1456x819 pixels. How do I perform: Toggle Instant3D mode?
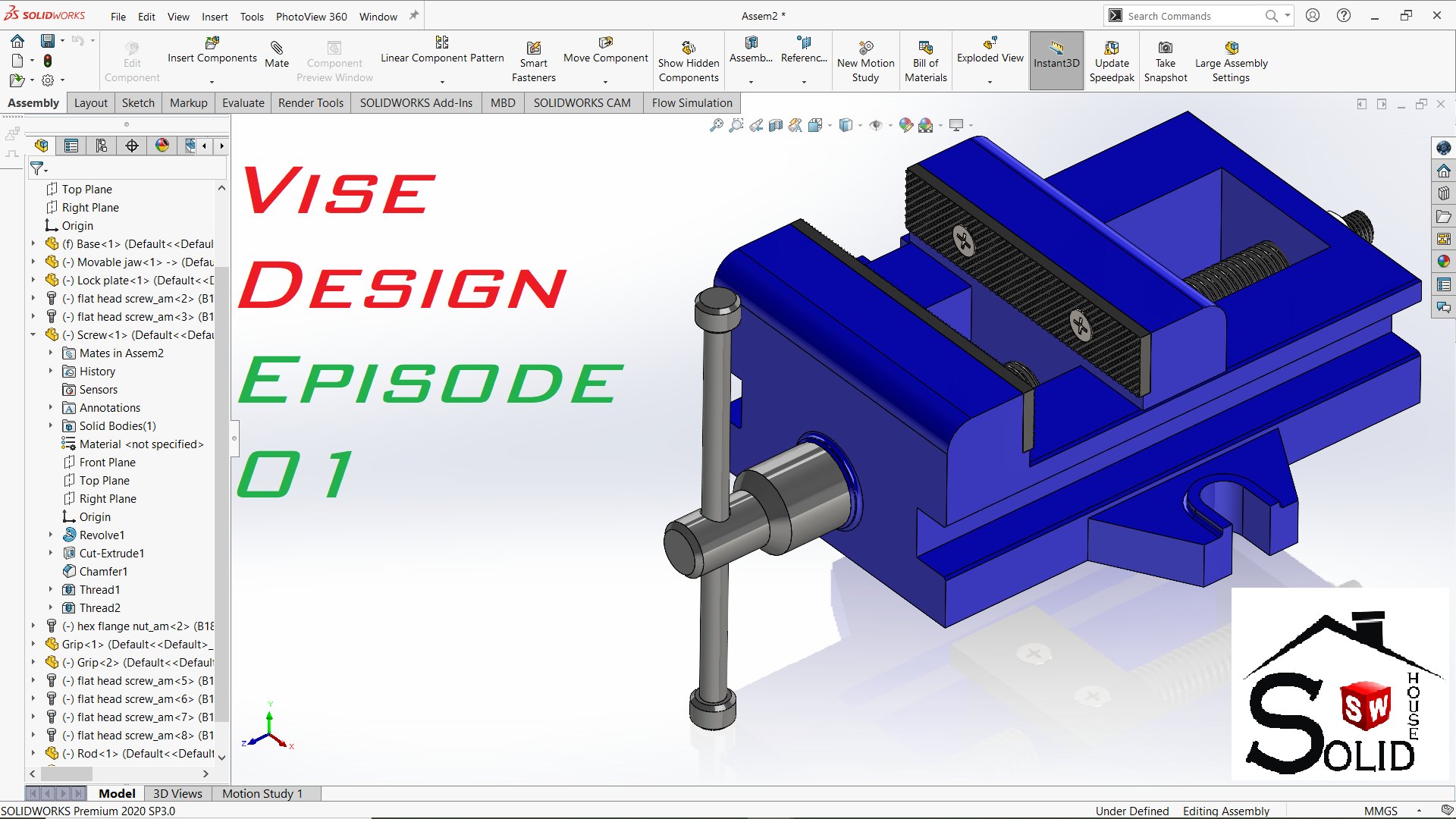(x=1056, y=61)
